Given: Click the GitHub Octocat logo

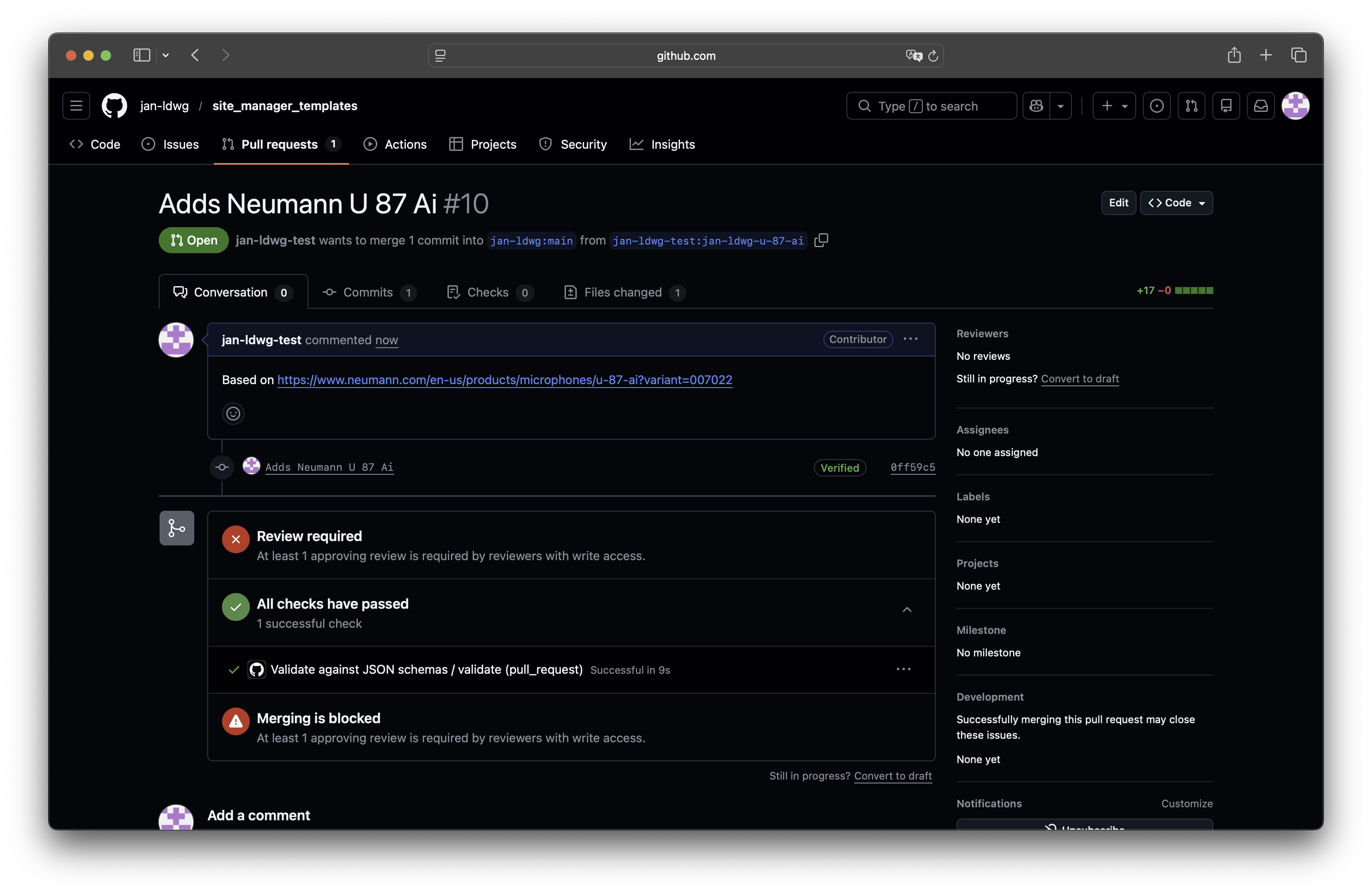Looking at the screenshot, I should point(114,106).
